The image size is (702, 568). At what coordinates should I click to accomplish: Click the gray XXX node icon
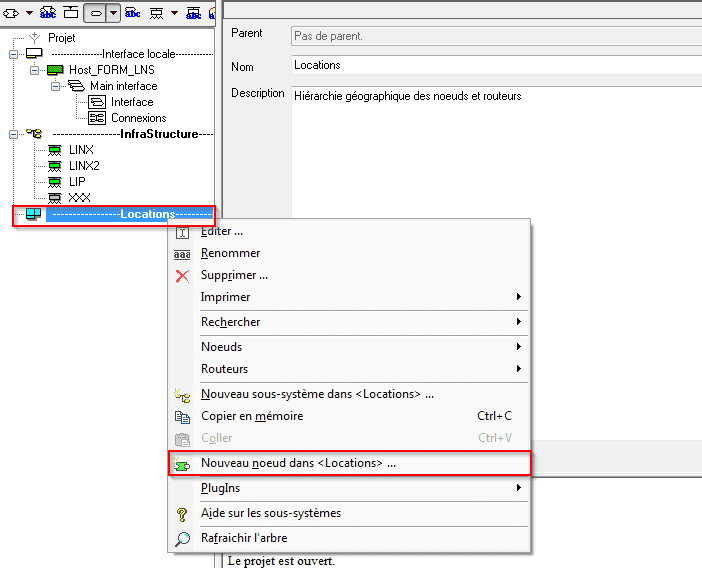54,198
